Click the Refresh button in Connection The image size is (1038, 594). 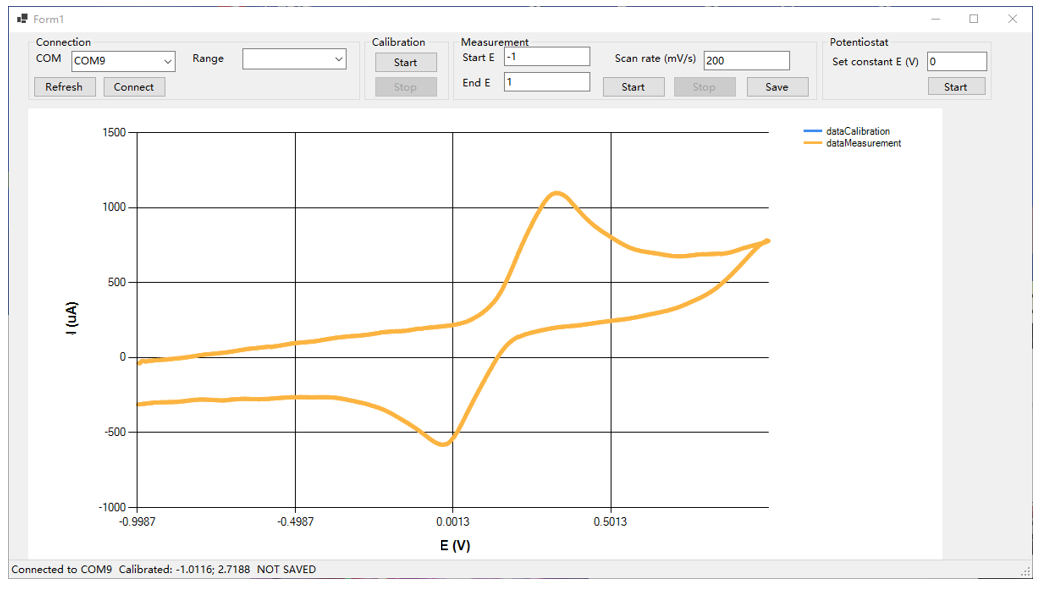[x=64, y=87]
